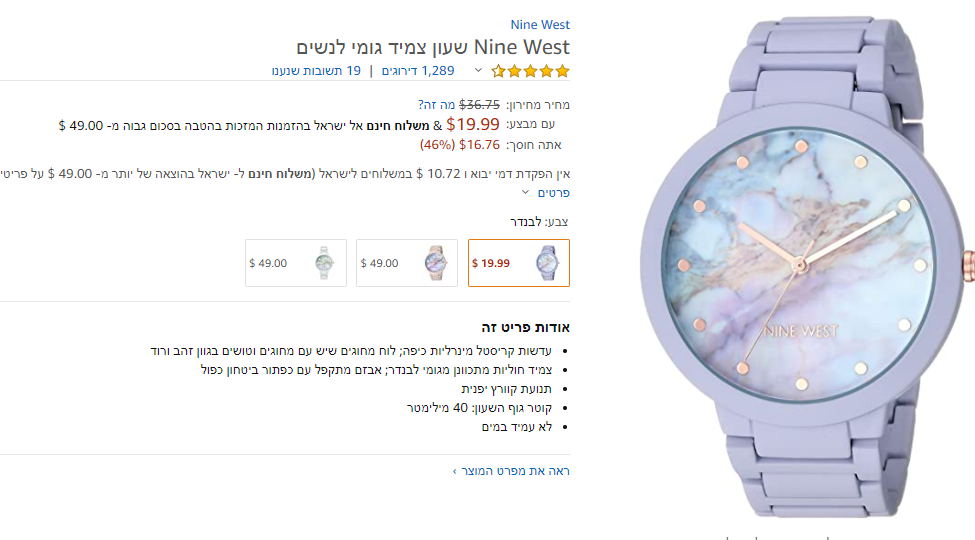Click the Hebrew product title heading
Image resolution: width=975 pixels, height=540 pixels.
[x=433, y=47]
